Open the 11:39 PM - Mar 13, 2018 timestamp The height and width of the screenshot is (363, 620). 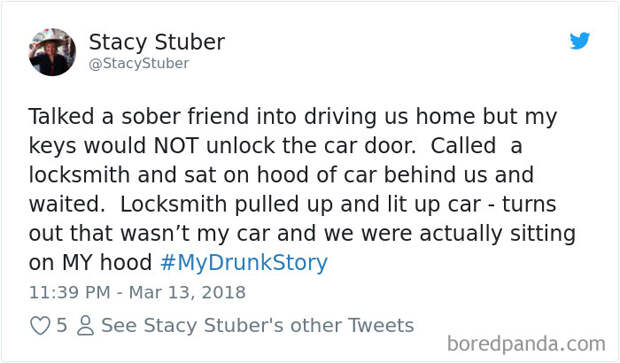click(137, 293)
